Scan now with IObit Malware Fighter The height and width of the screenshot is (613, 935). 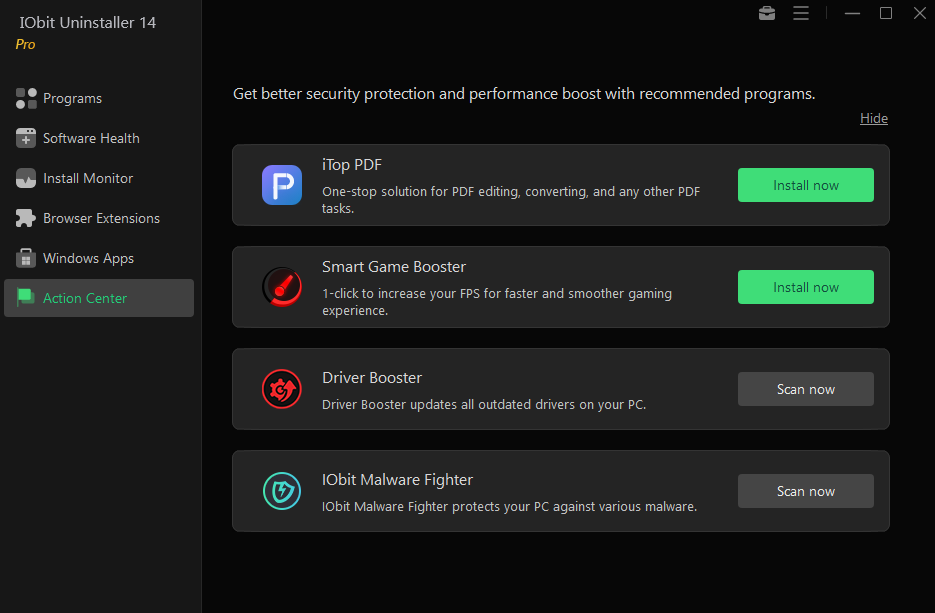click(806, 491)
